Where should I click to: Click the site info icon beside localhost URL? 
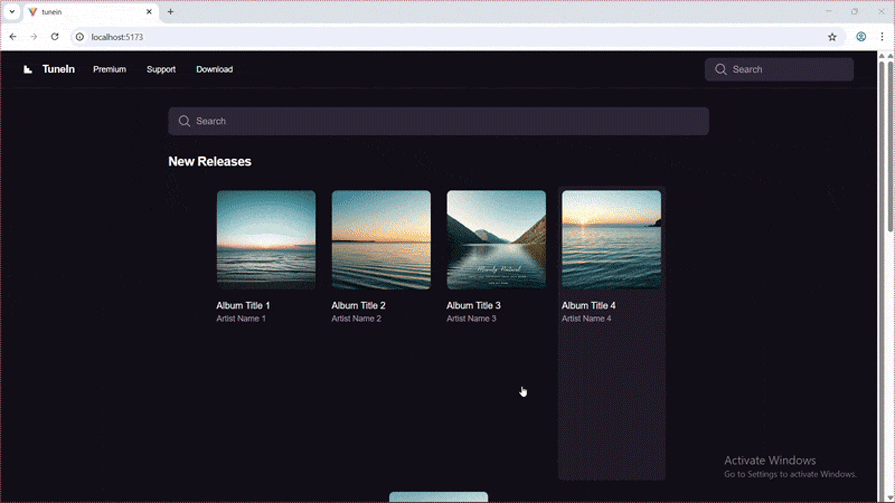click(80, 37)
